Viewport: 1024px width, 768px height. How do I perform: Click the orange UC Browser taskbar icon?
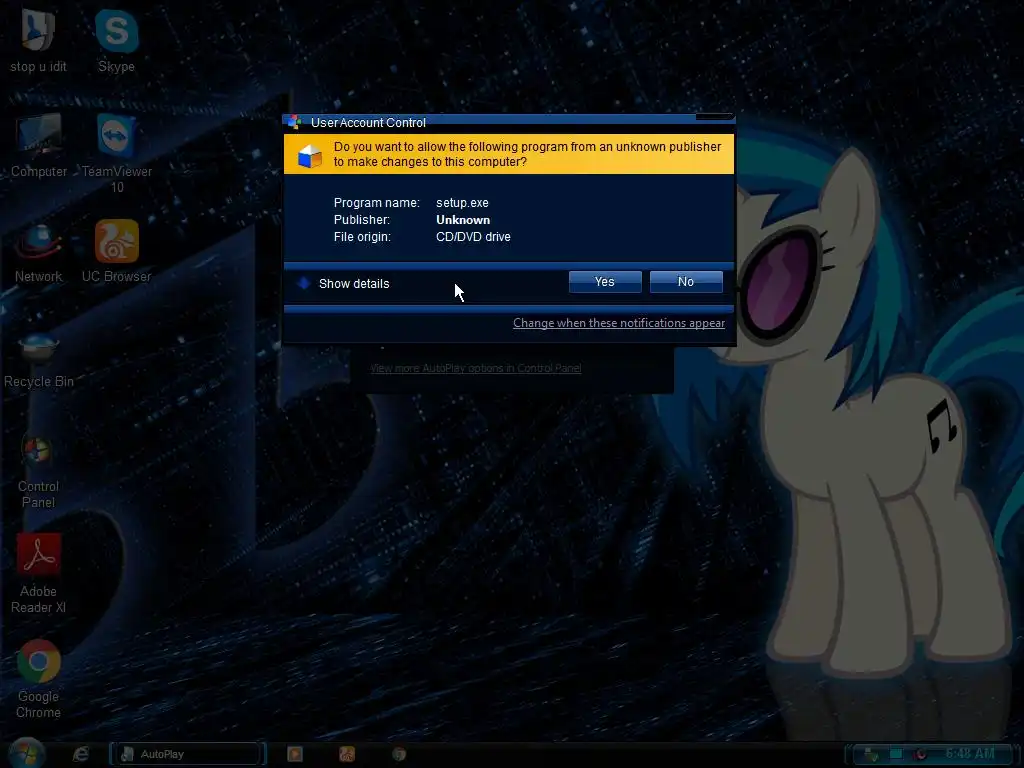pos(347,754)
